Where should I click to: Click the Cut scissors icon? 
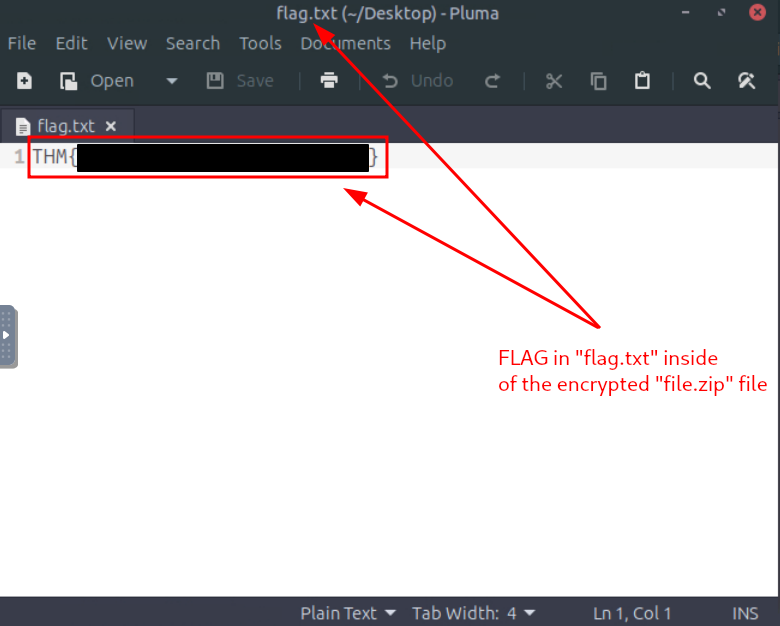554,81
